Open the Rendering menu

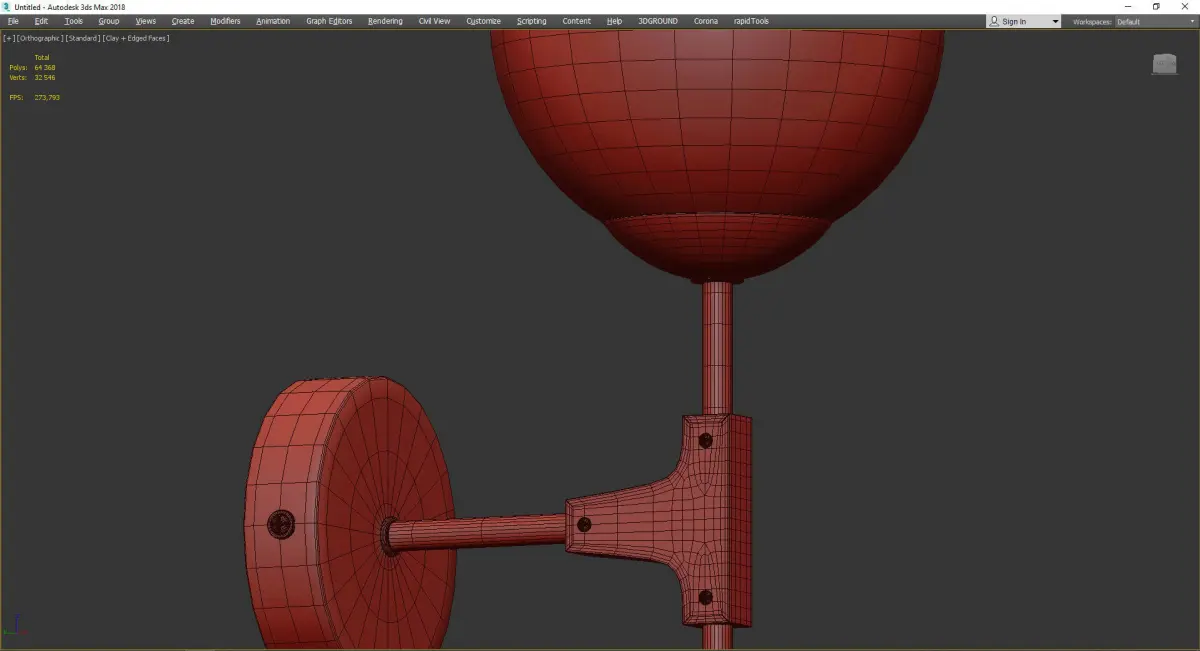point(385,21)
